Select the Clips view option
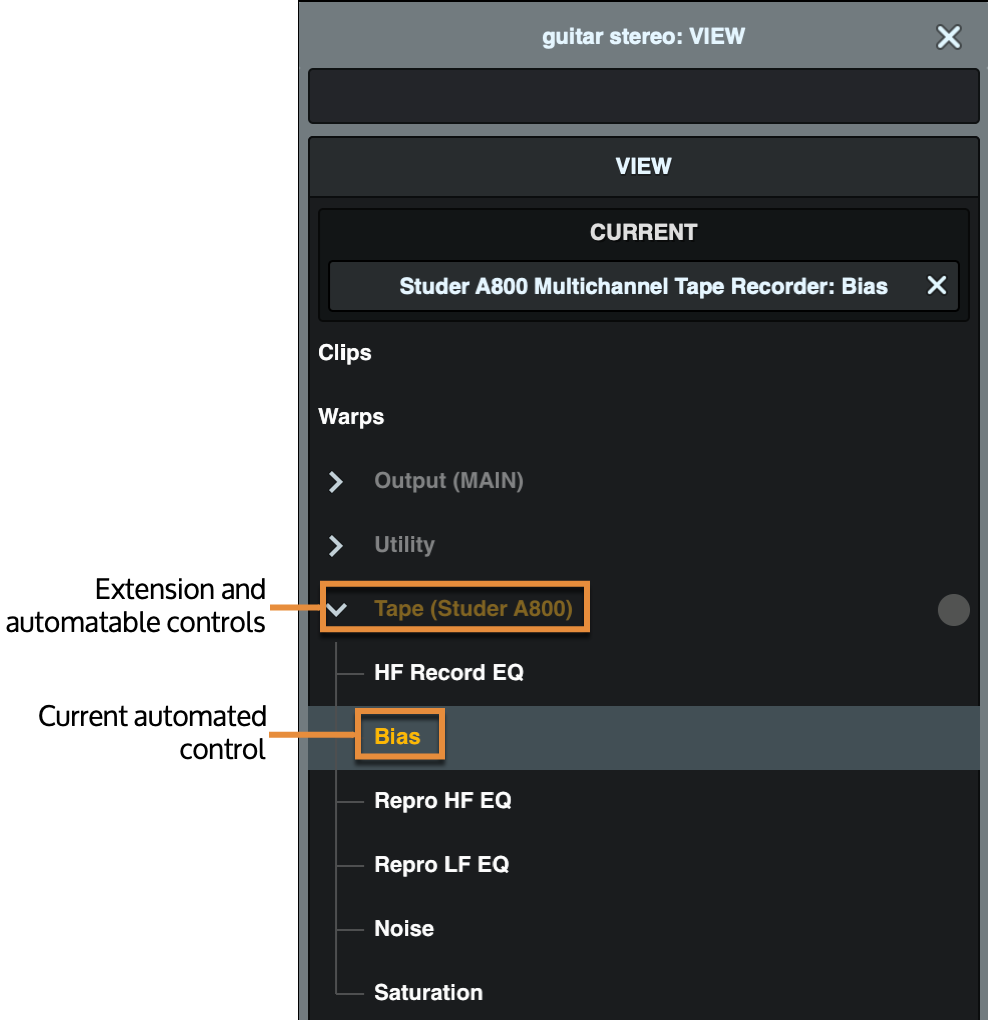988x1020 pixels. [x=345, y=353]
